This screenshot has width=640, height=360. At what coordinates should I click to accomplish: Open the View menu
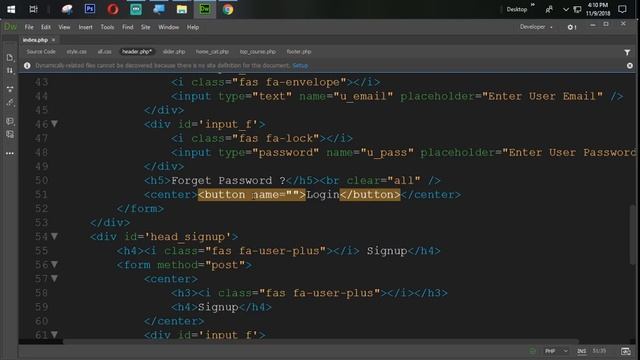[x=64, y=27]
